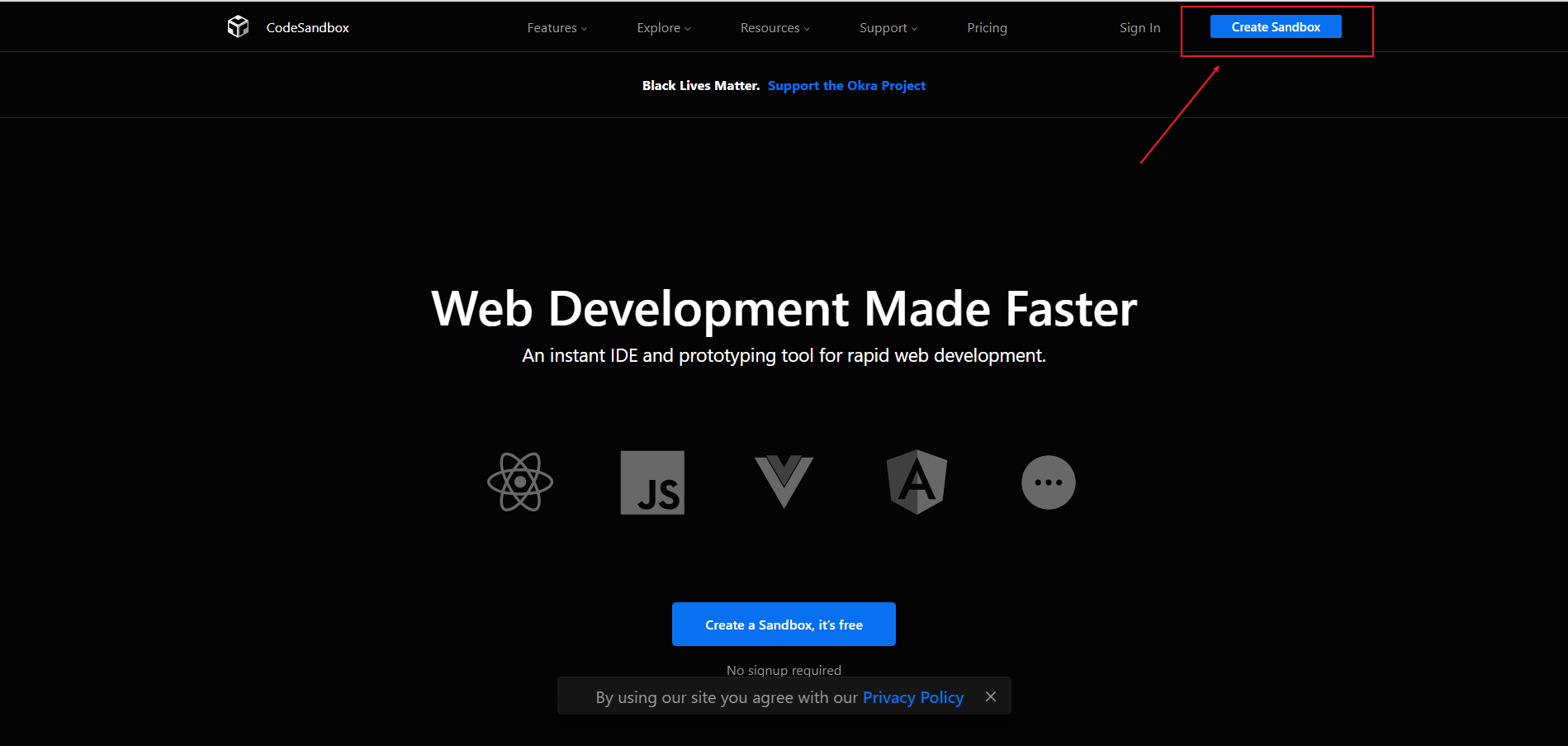Click the Sign In link
1568x746 pixels.
pyautogui.click(x=1140, y=28)
